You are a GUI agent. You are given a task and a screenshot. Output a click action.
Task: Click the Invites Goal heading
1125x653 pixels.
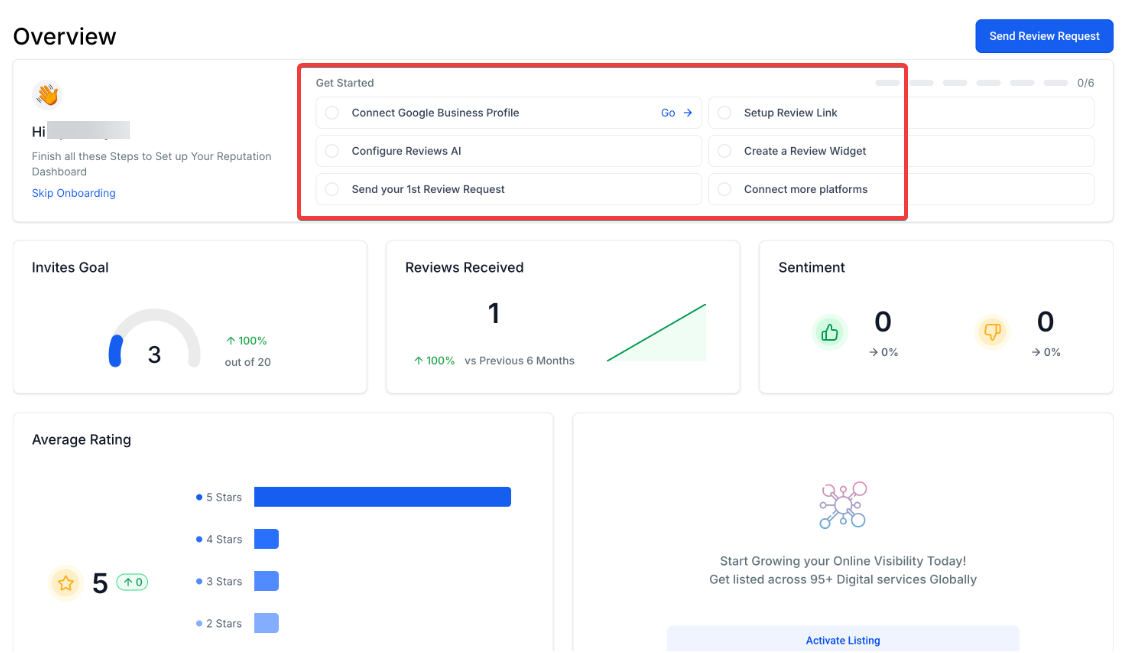pyautogui.click(x=70, y=268)
